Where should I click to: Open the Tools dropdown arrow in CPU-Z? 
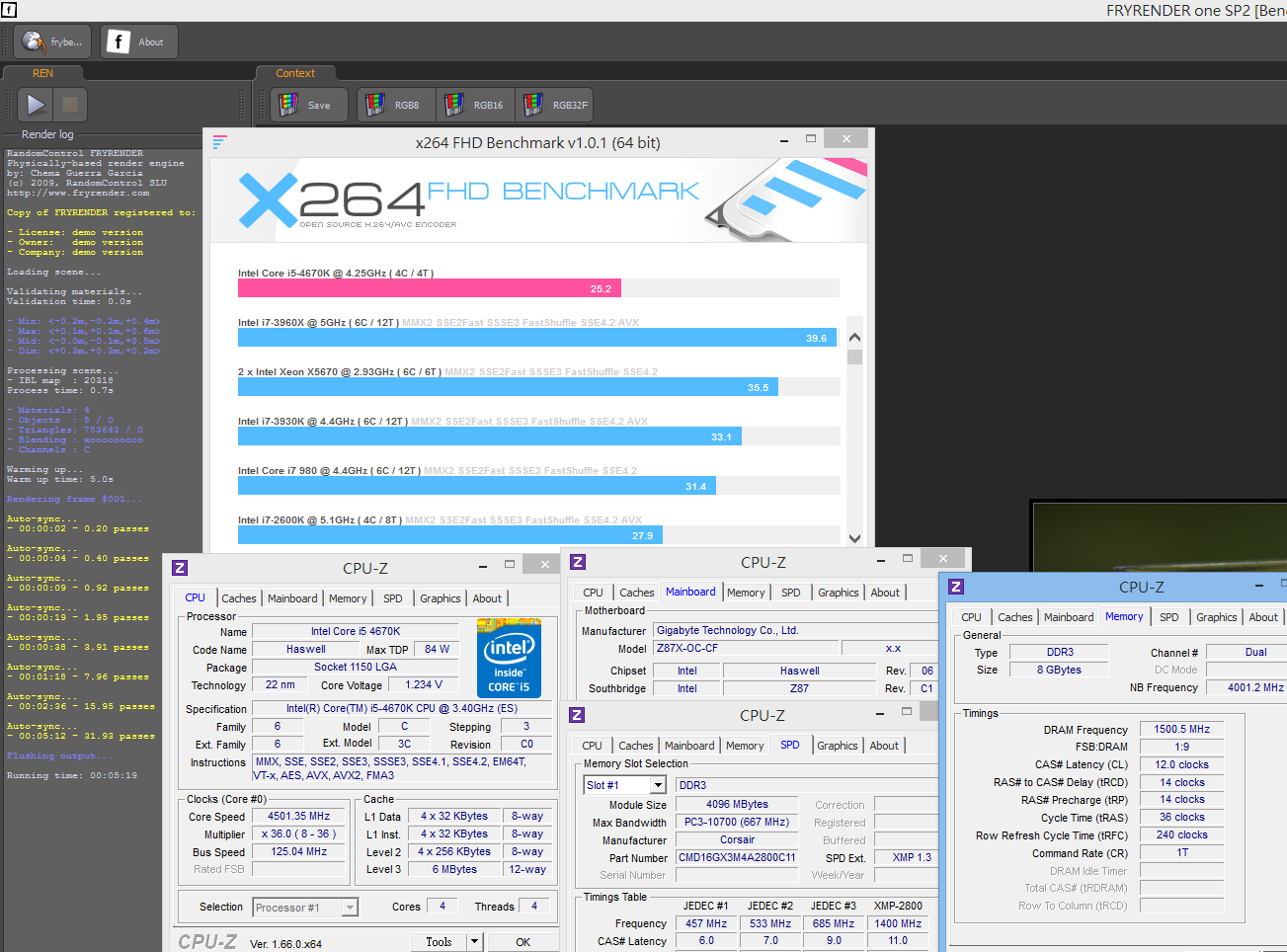pyautogui.click(x=474, y=942)
